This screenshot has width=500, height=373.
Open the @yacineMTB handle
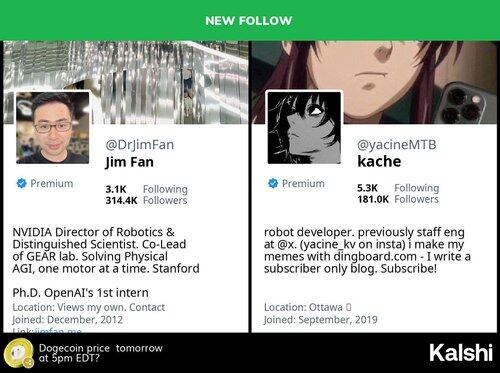click(396, 145)
